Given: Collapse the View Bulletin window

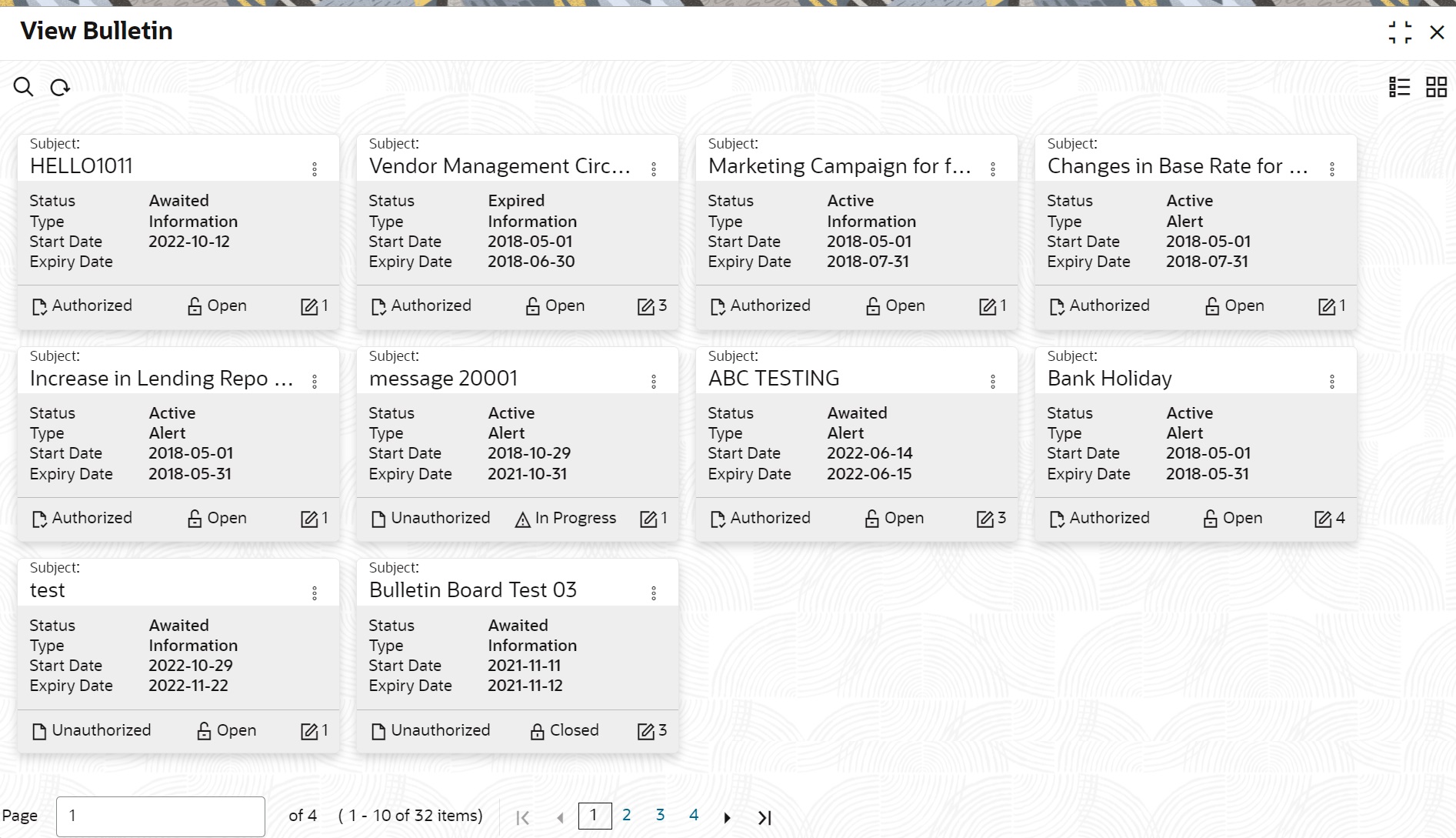Looking at the screenshot, I should [1400, 32].
